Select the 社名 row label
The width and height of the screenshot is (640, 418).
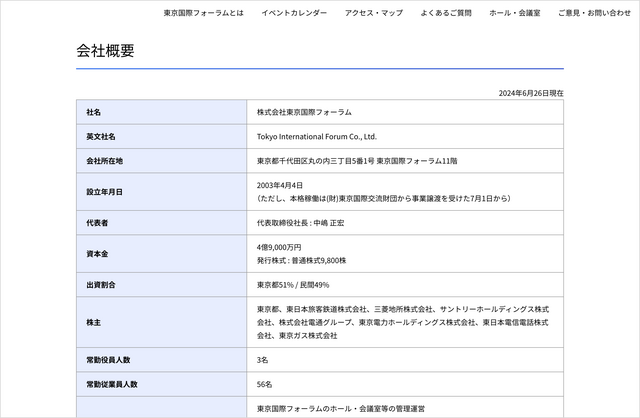(93, 112)
